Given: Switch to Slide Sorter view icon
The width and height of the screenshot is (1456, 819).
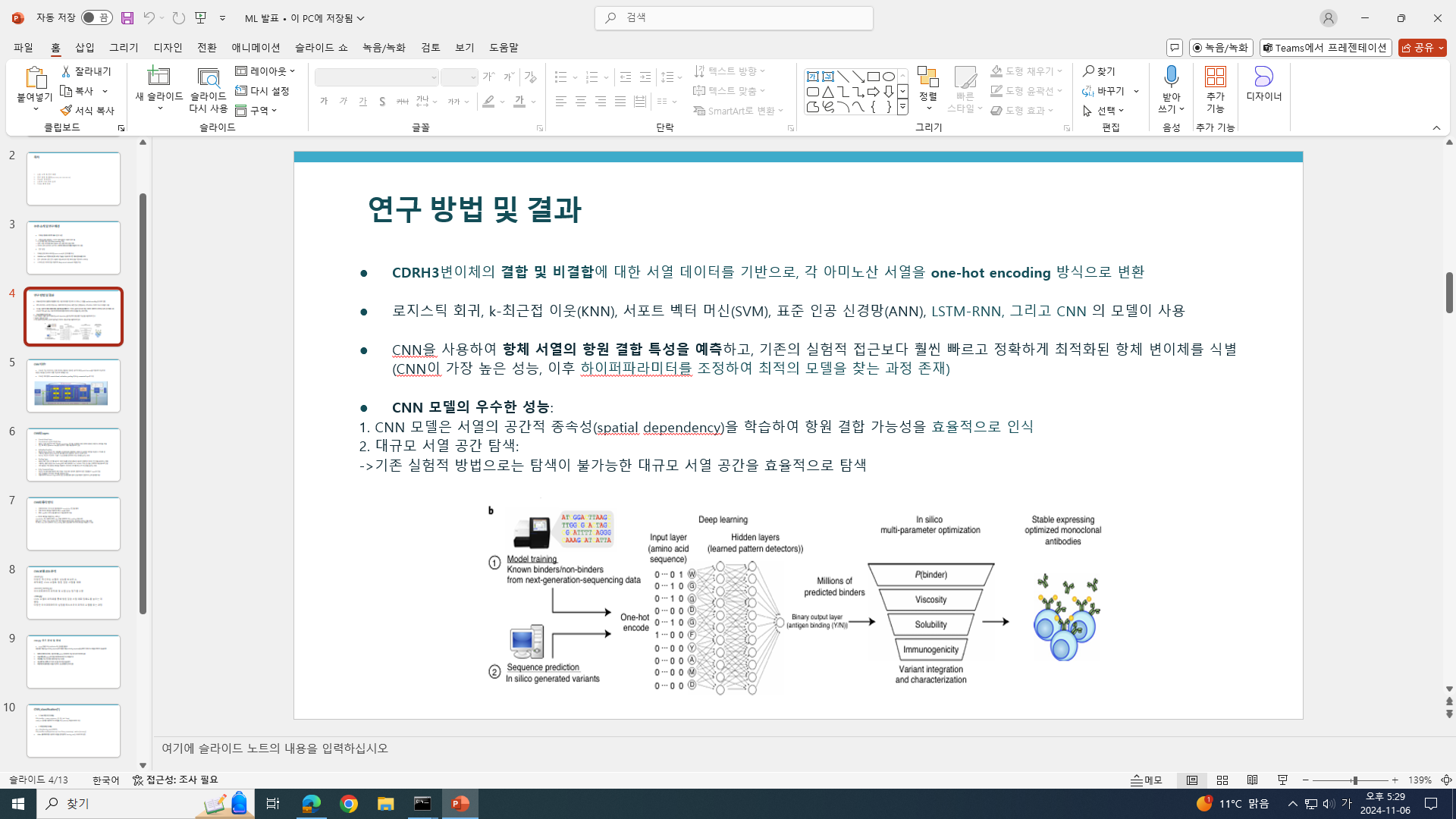Looking at the screenshot, I should coord(1222,780).
